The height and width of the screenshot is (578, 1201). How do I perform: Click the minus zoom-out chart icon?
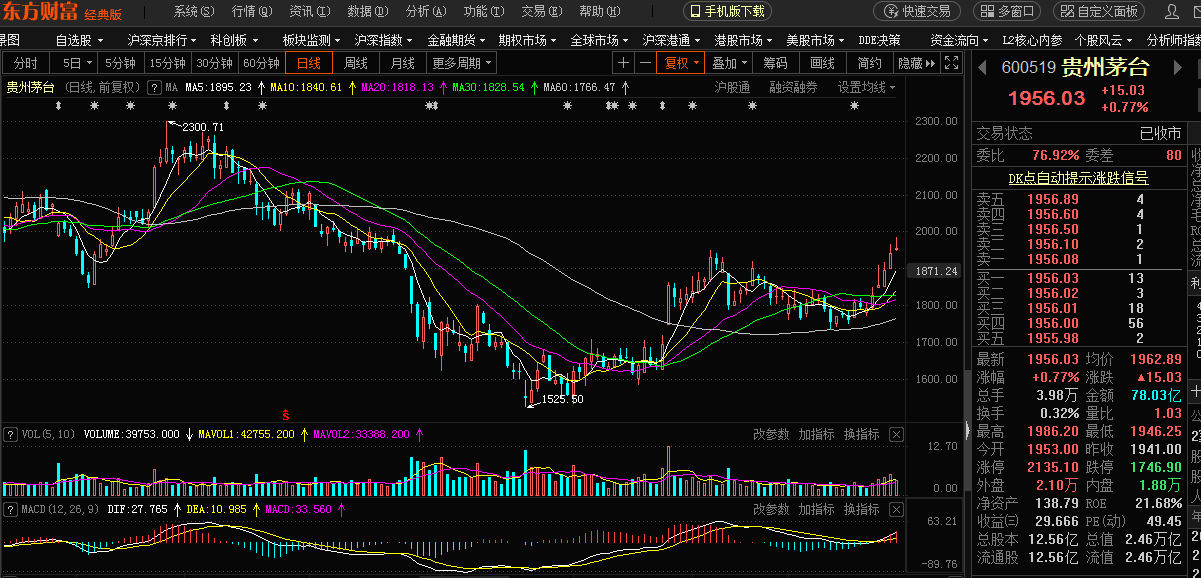coord(646,62)
